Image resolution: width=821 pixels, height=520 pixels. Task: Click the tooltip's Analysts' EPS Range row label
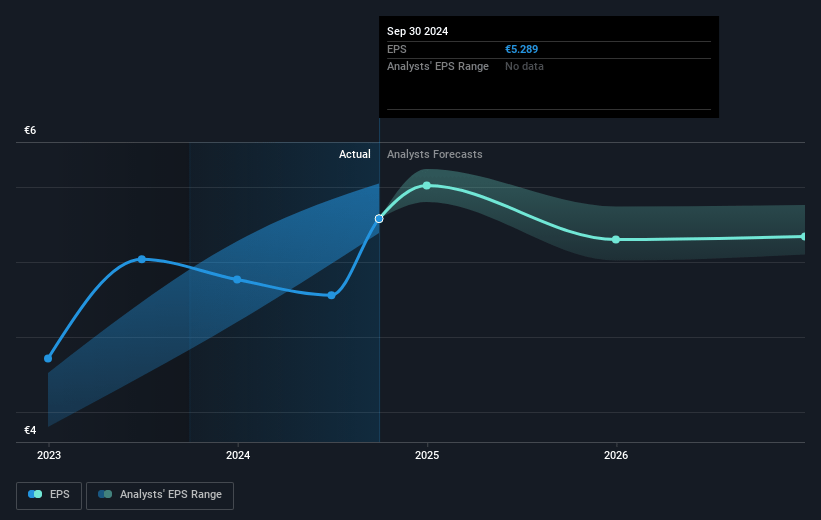pyautogui.click(x=438, y=67)
